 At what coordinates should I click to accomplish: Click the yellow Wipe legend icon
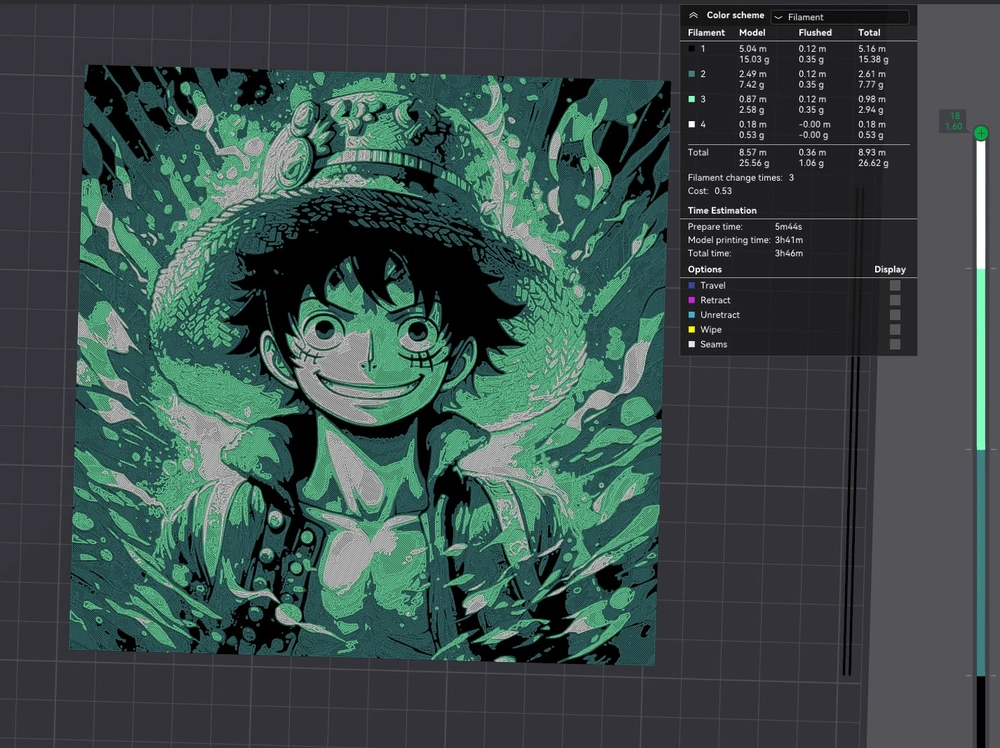click(692, 329)
